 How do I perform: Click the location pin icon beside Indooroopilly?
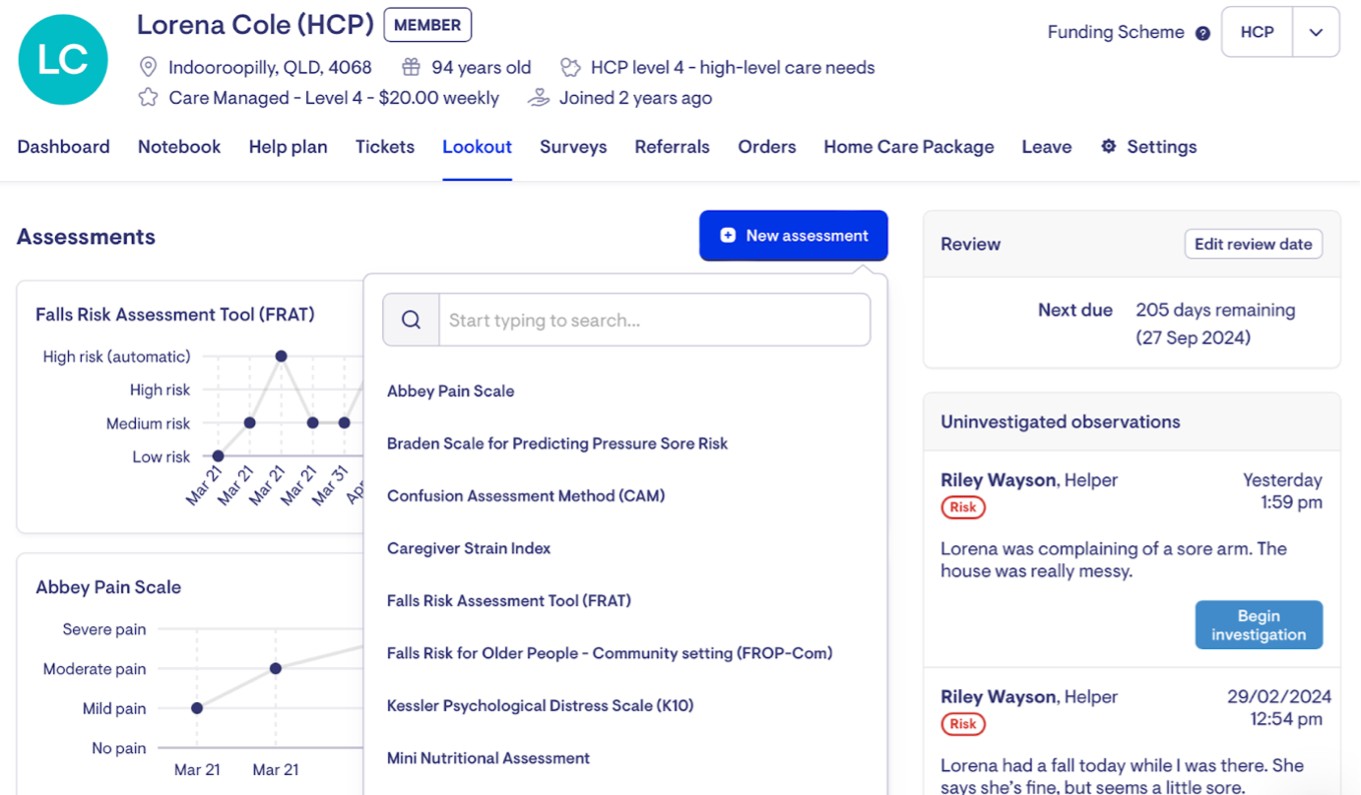[148, 68]
